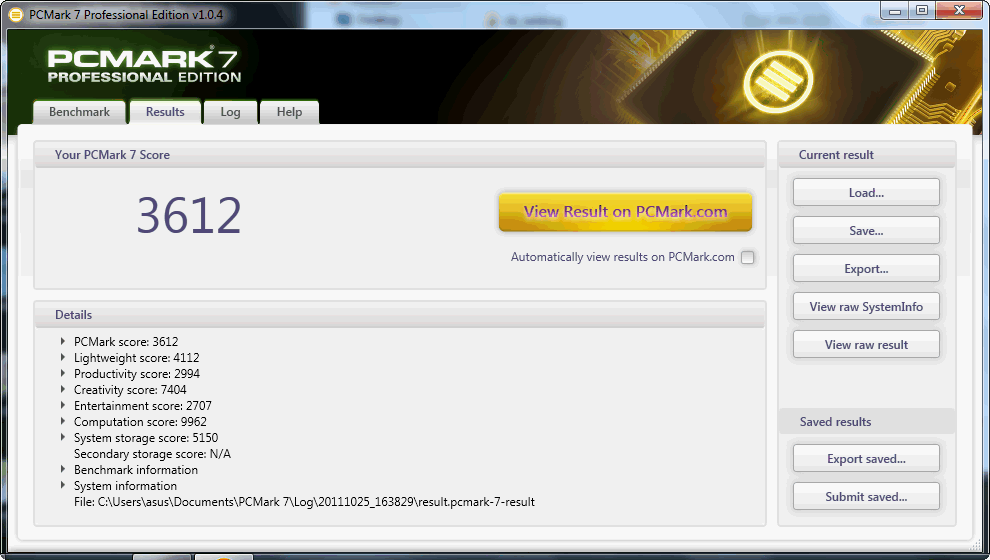
Task: Select 'PCMark score: 3612' text
Action: pos(126,342)
